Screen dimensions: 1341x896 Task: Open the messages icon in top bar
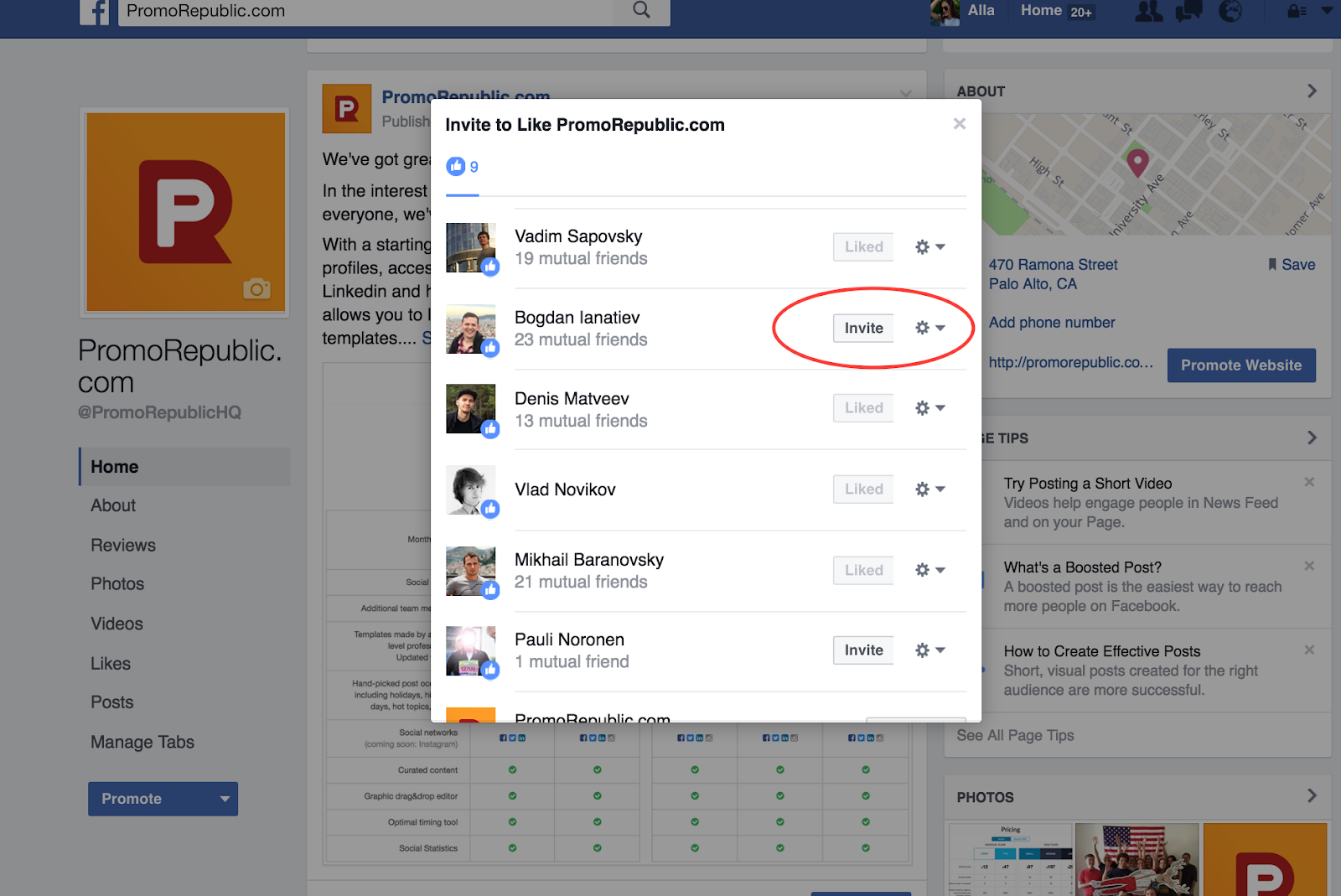click(x=1189, y=11)
